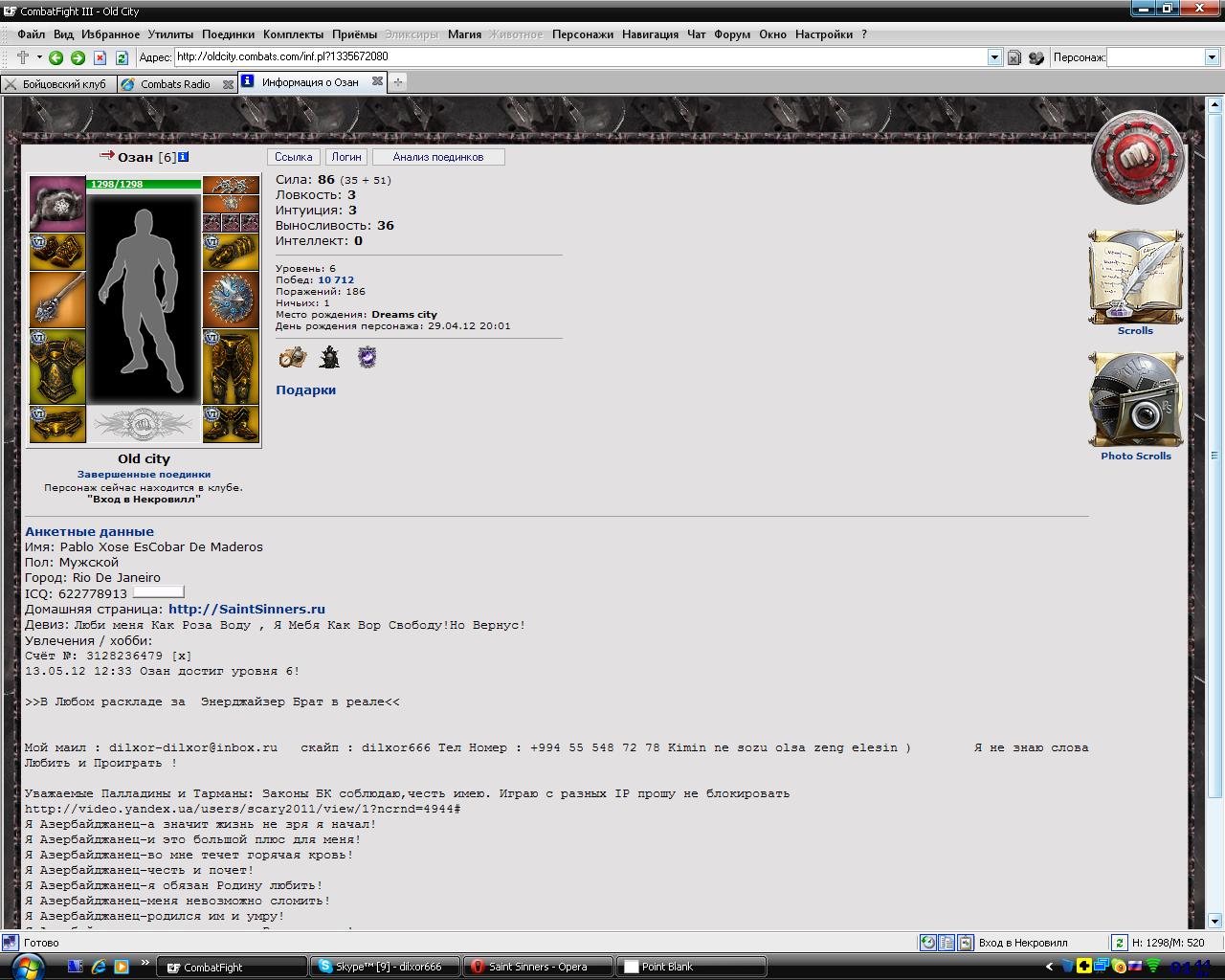1225x980 pixels.
Task: Click the red fist emblem at top right
Action: pos(1138,158)
